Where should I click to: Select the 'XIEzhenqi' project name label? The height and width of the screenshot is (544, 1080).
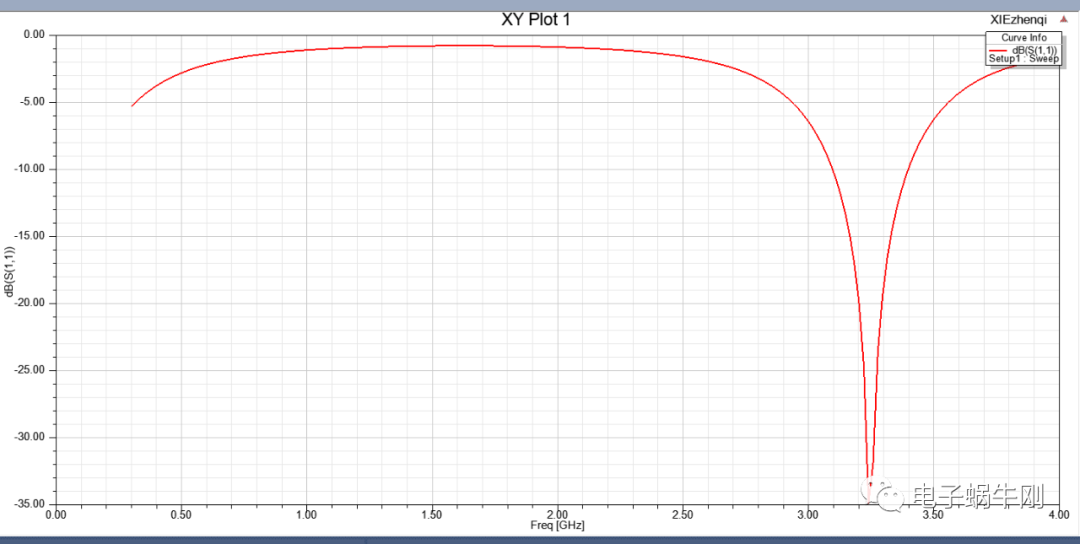1018,19
